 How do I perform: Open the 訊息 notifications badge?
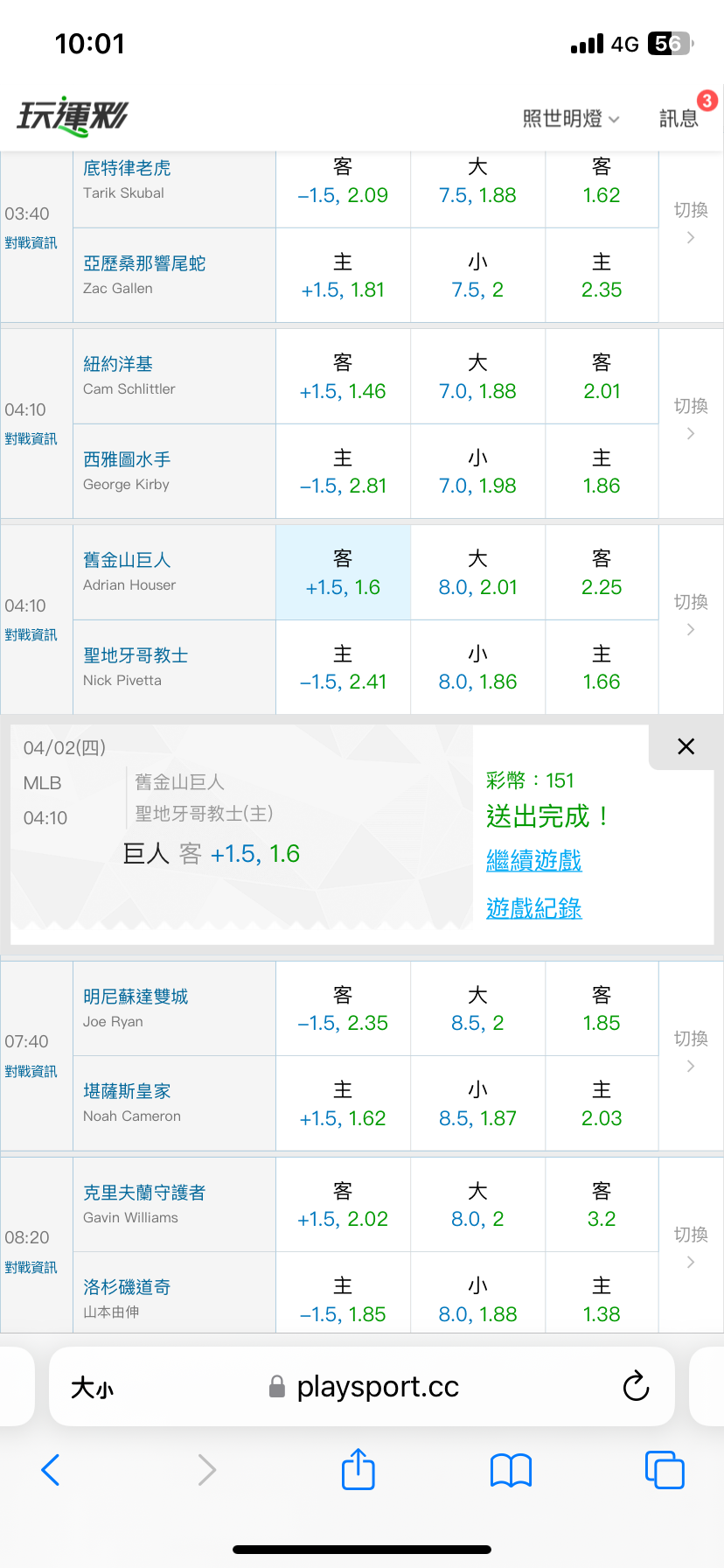click(x=679, y=118)
